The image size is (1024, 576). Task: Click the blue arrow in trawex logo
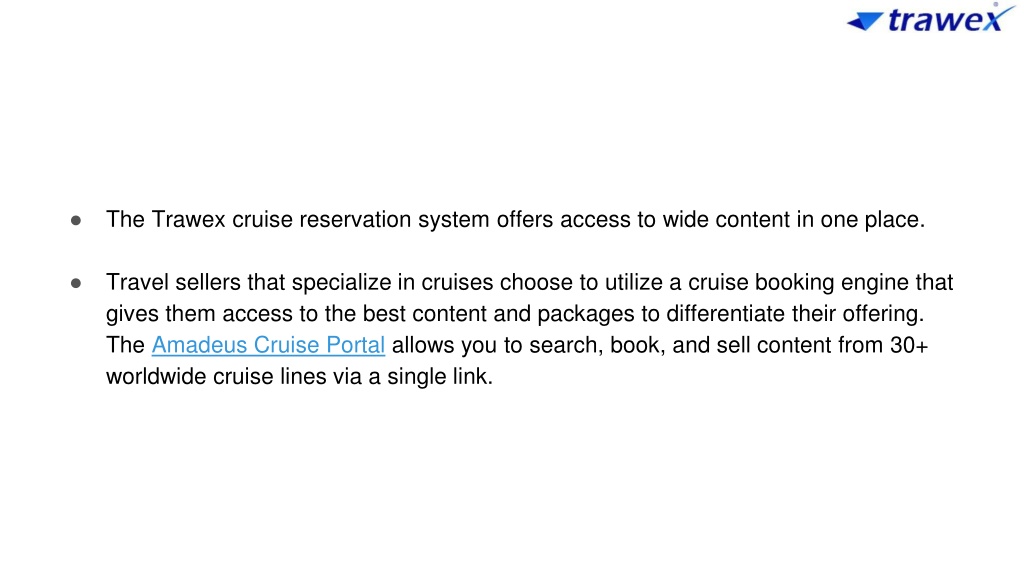[865, 21]
